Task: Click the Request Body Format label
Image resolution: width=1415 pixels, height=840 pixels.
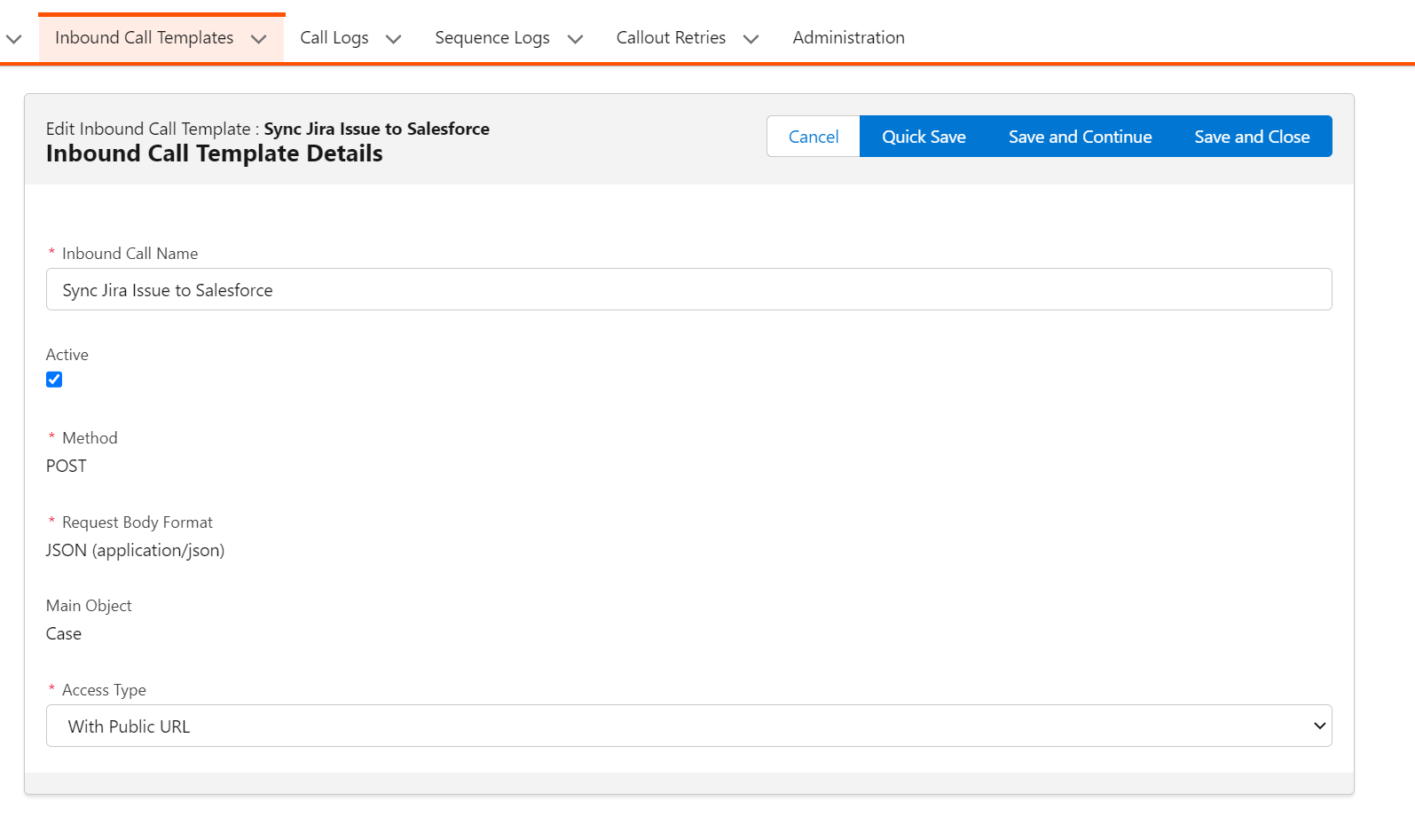Action: 138,522
